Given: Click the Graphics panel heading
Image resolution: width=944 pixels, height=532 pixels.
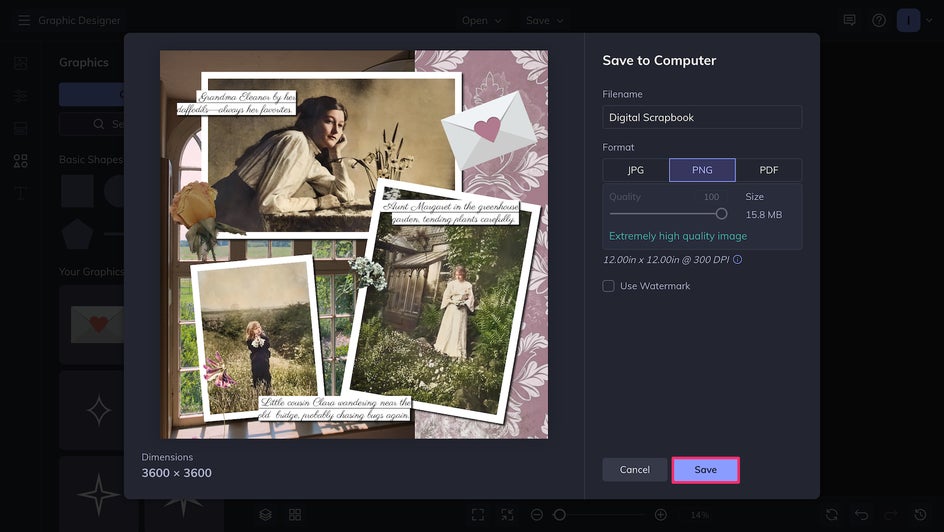Looking at the screenshot, I should coord(84,63).
